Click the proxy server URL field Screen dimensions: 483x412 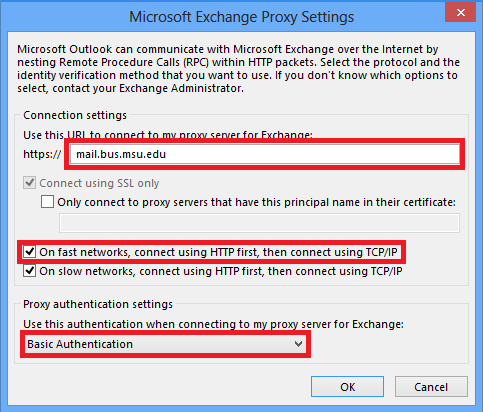(265, 154)
